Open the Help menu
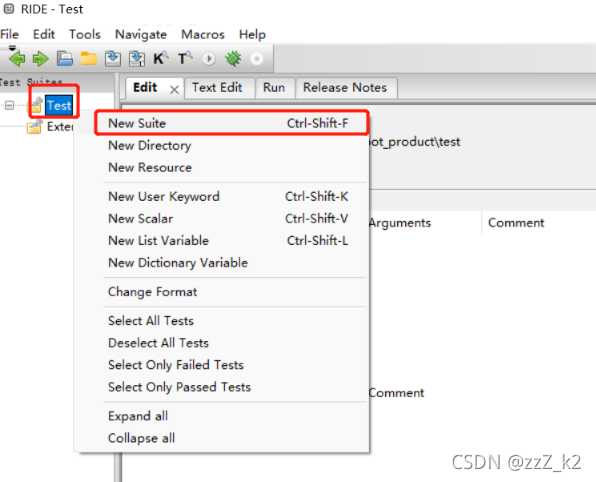Image resolution: width=596 pixels, height=482 pixels. tap(252, 35)
